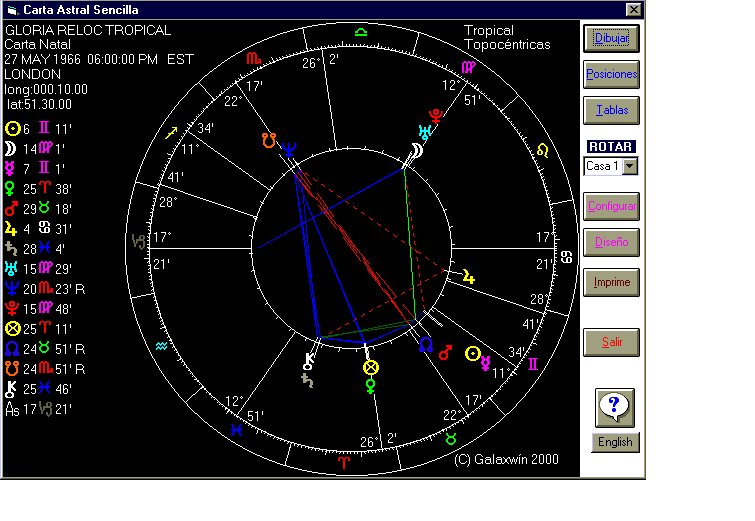755x521 pixels.
Task: Open help with the question mark icon
Action: 615,407
